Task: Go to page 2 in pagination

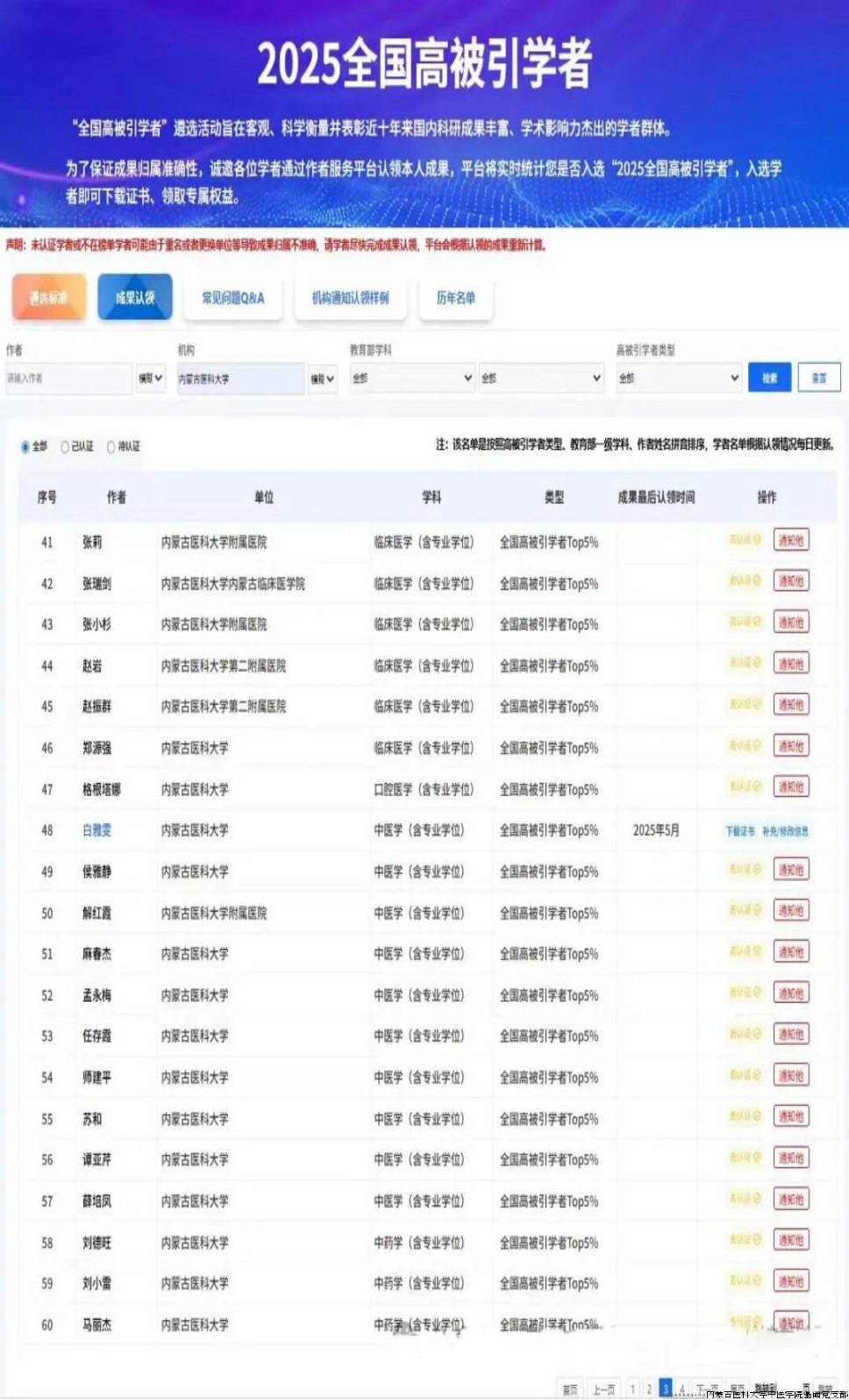Action: (649, 1389)
